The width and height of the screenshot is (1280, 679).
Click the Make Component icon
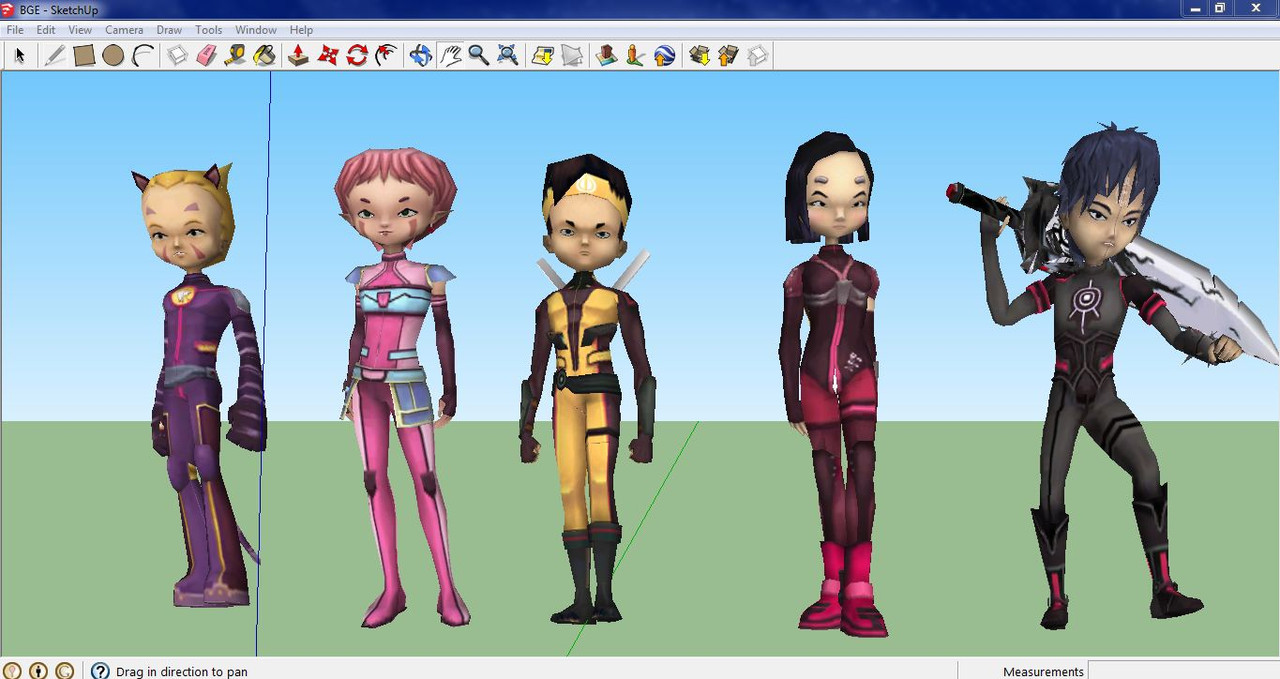point(178,56)
